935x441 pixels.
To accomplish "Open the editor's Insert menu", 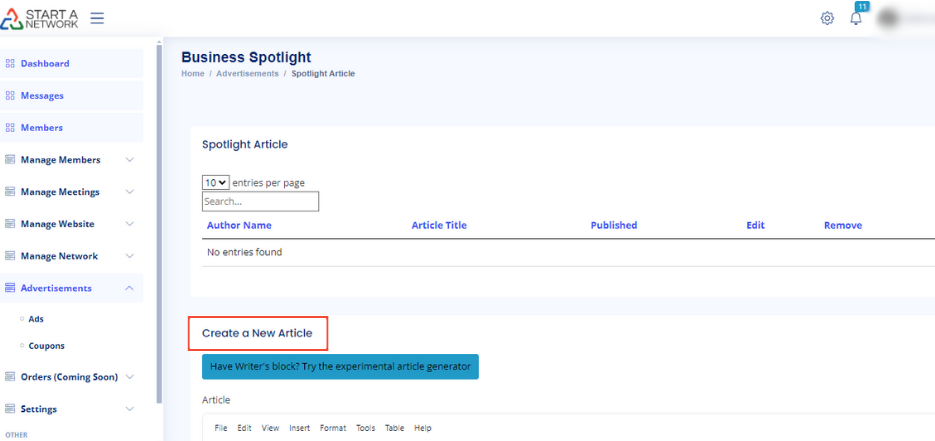I will coord(299,428).
